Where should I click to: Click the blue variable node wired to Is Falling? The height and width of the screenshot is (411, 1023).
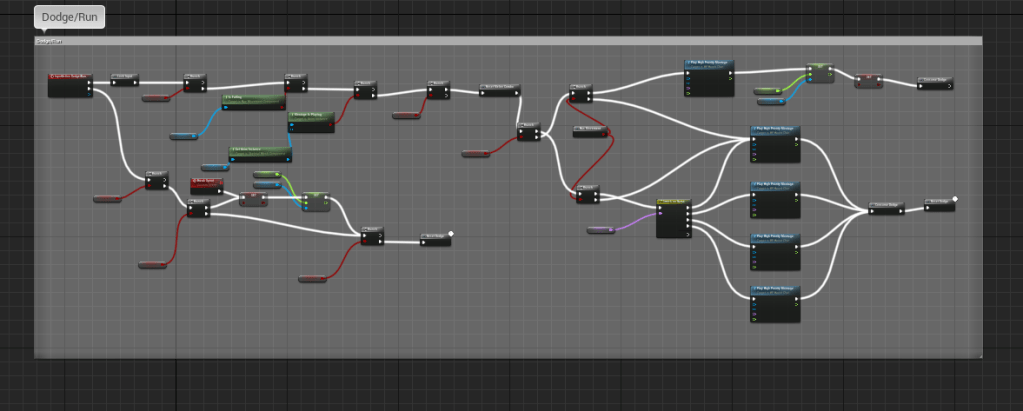pos(183,135)
